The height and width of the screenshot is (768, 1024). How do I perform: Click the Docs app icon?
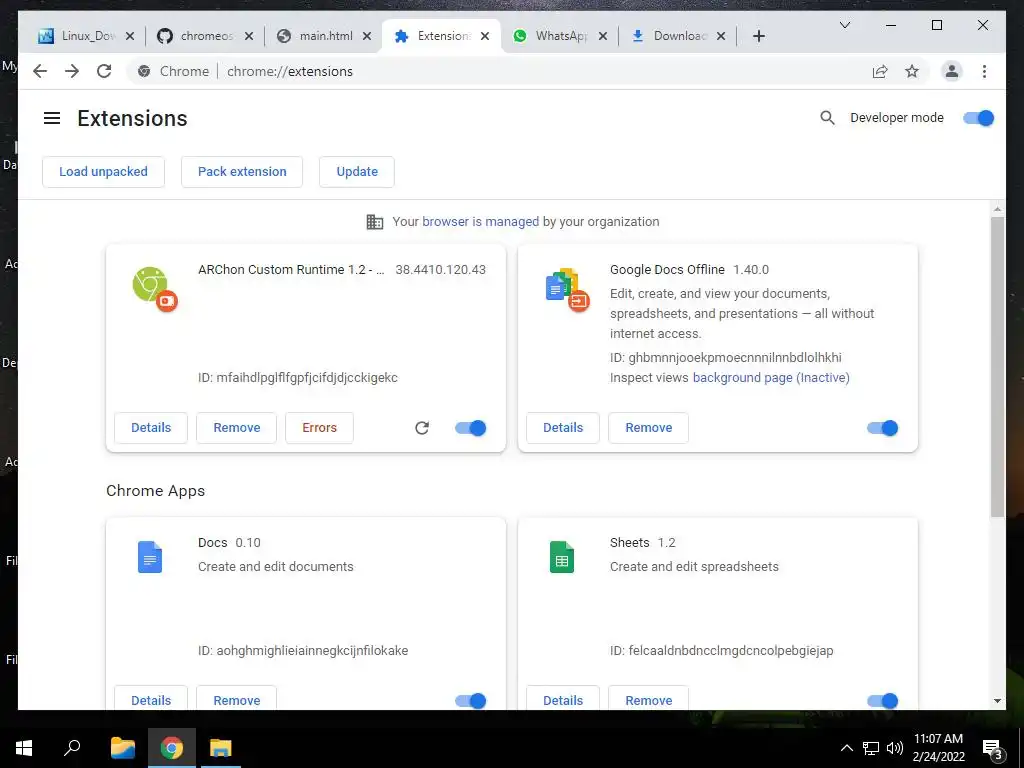coord(150,557)
